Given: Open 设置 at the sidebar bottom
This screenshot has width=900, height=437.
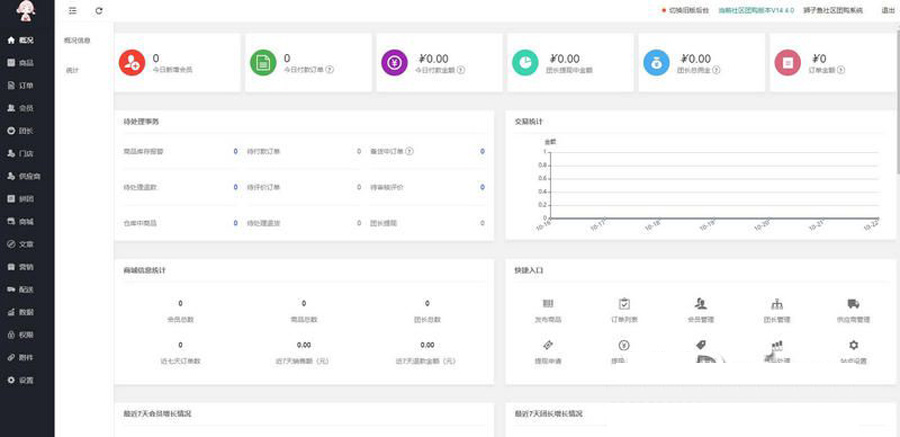Looking at the screenshot, I should coord(20,380).
